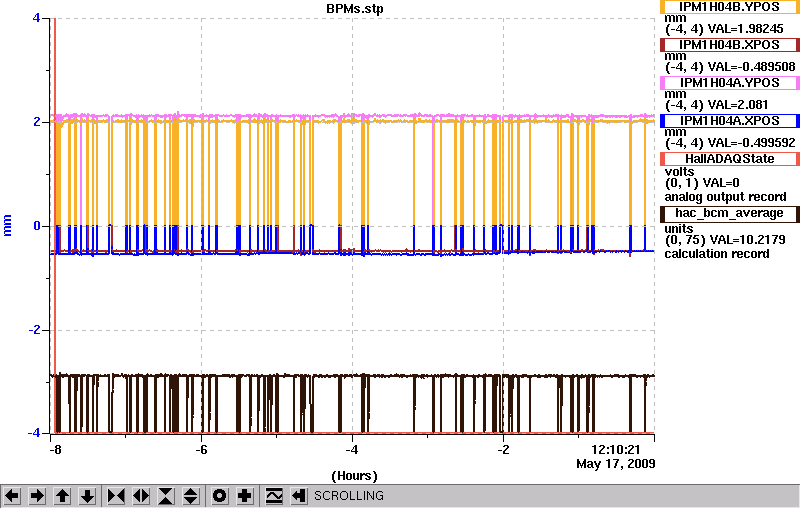Click the circle auto-scale toolbar icon

click(x=219, y=496)
